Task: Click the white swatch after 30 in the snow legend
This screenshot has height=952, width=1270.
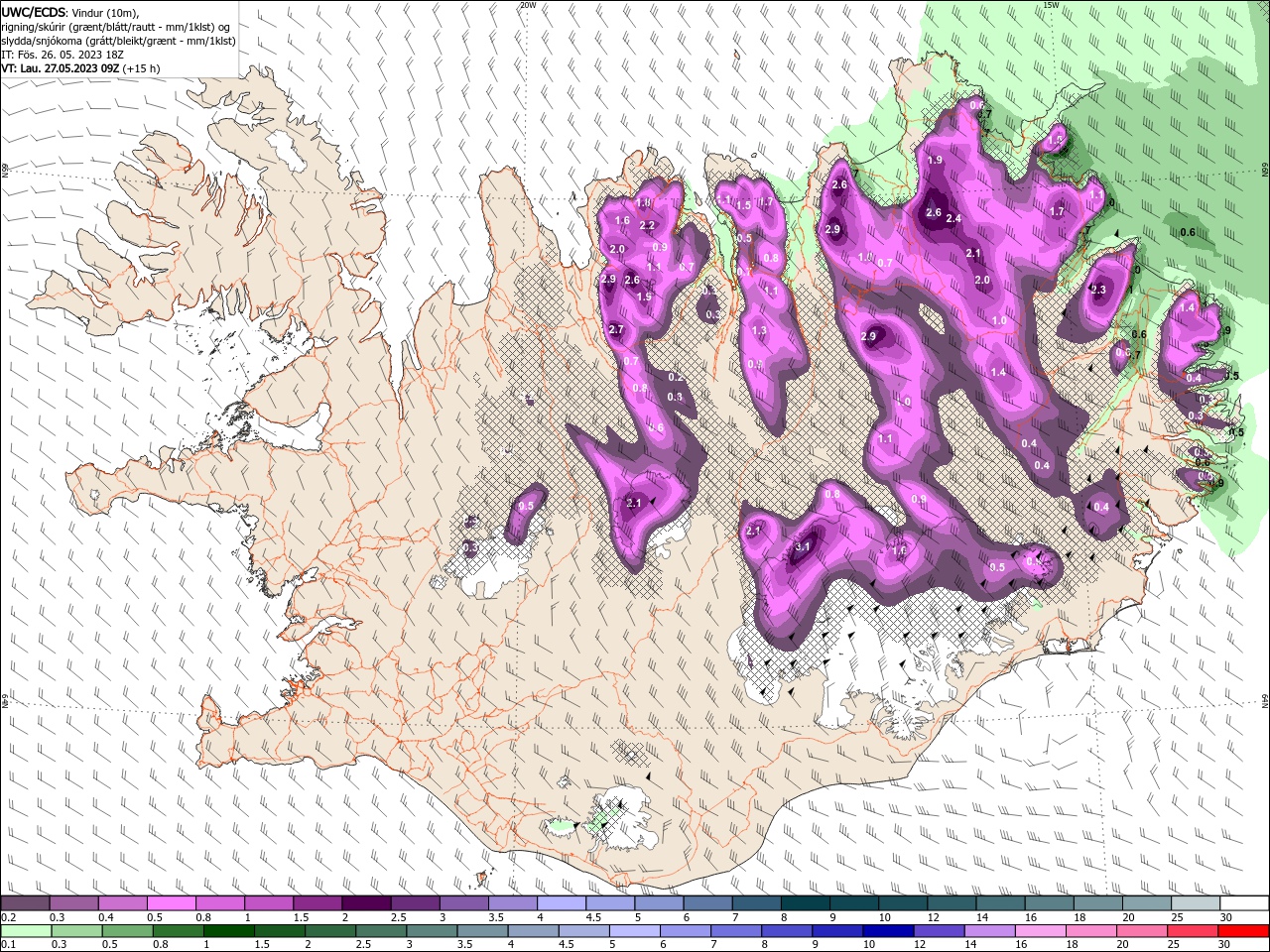Action: [1244, 903]
